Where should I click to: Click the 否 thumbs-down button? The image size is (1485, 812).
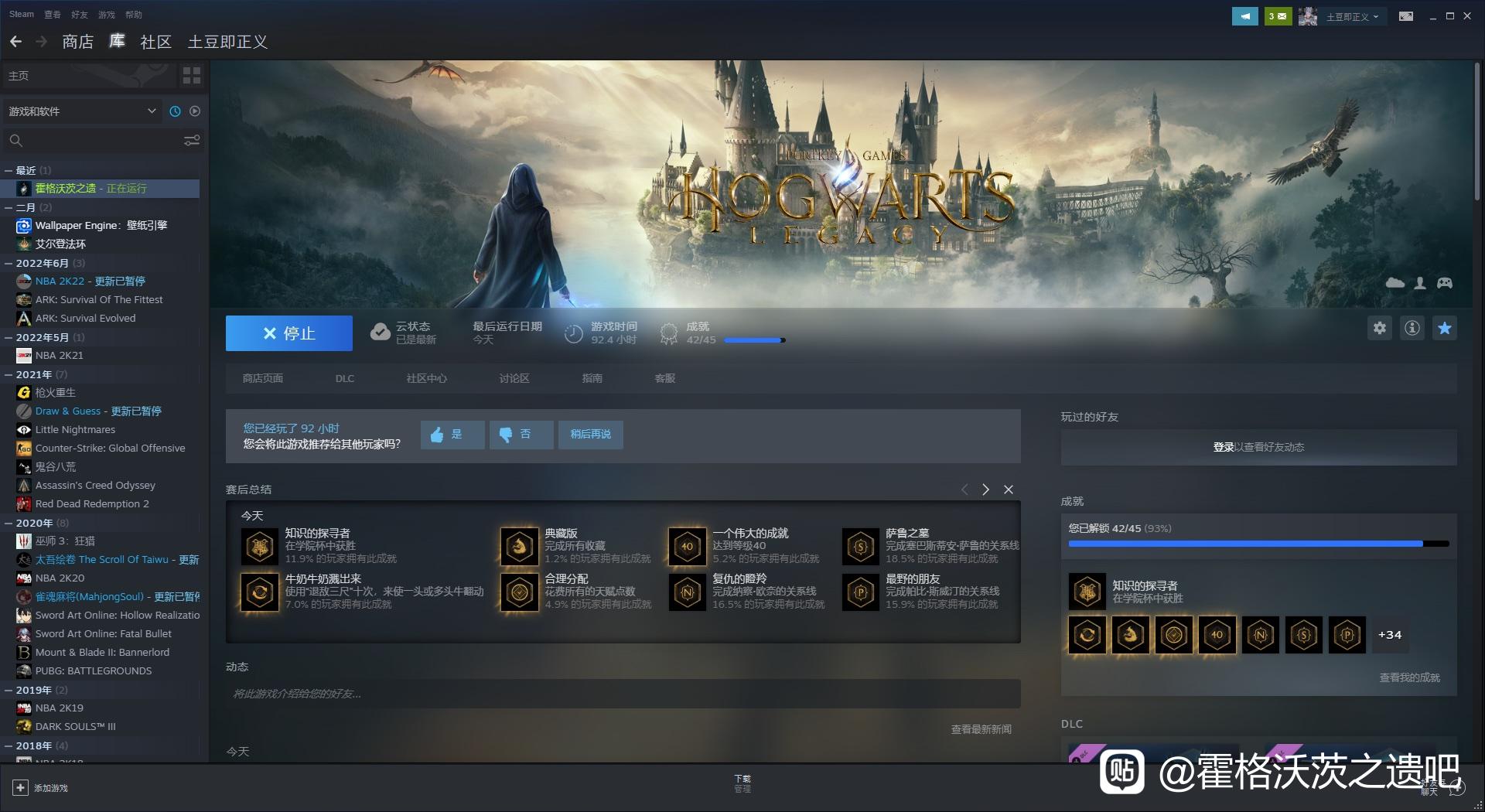coord(521,435)
